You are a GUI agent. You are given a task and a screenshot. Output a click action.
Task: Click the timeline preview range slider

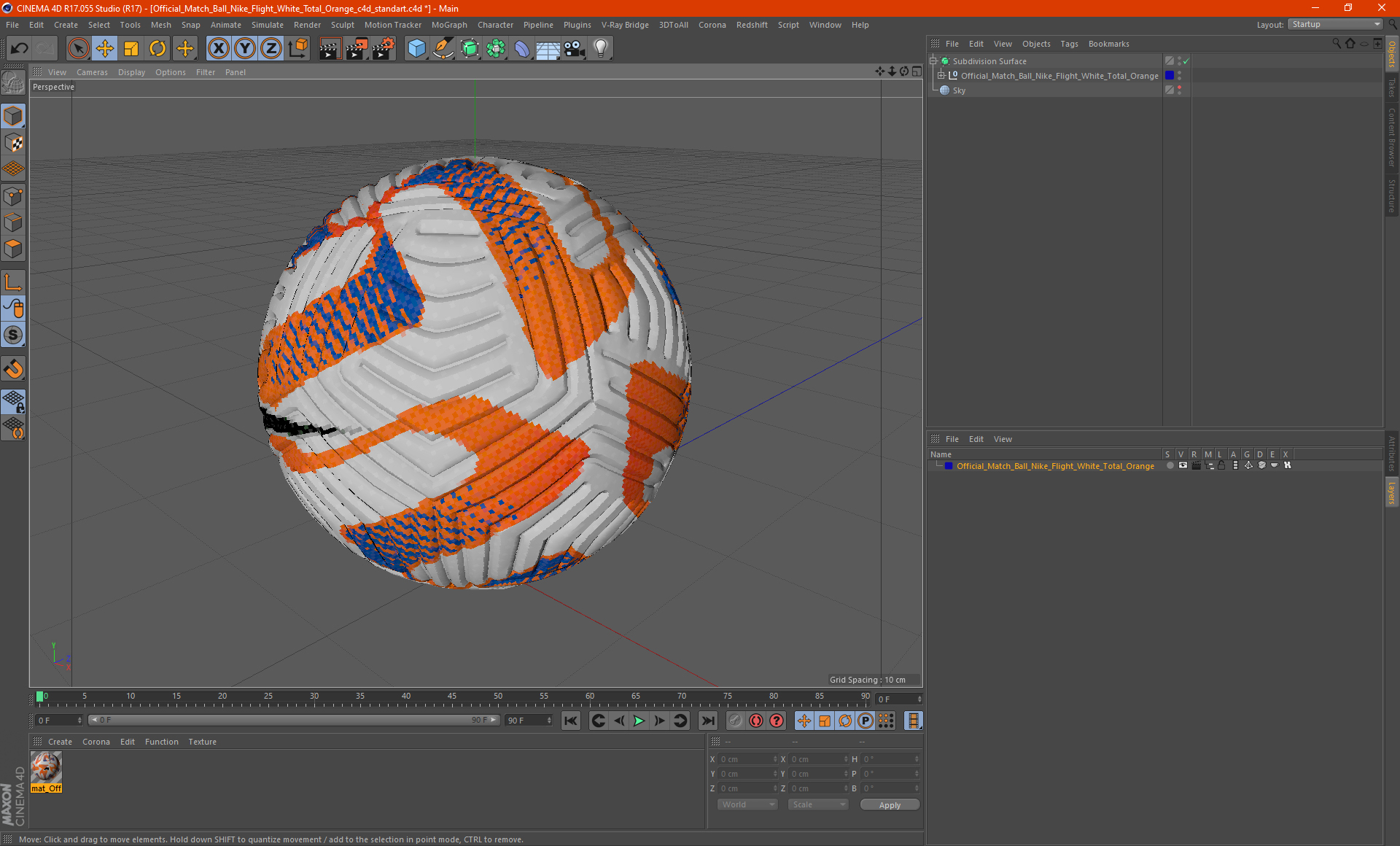[x=294, y=720]
